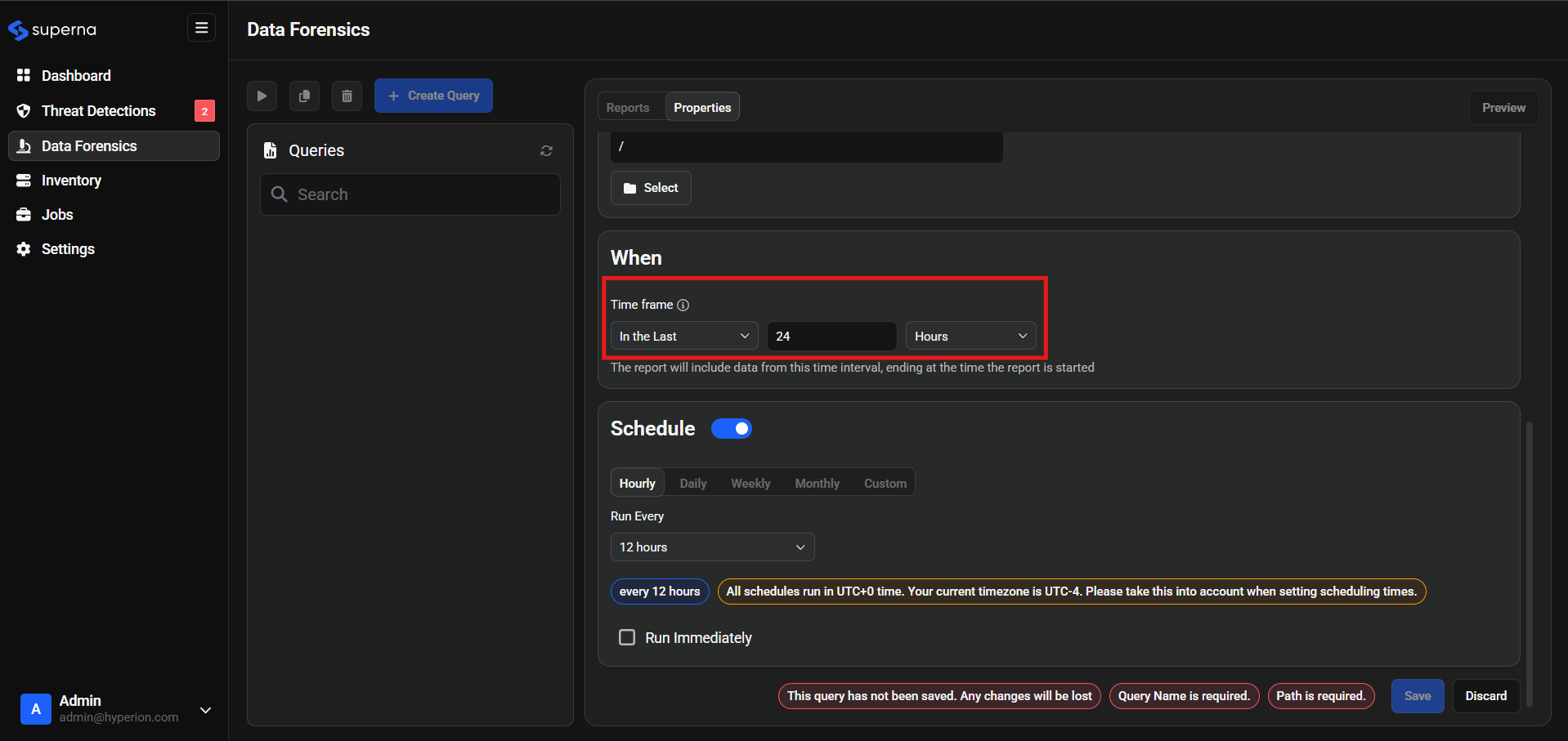Open Settings page

[114, 249]
